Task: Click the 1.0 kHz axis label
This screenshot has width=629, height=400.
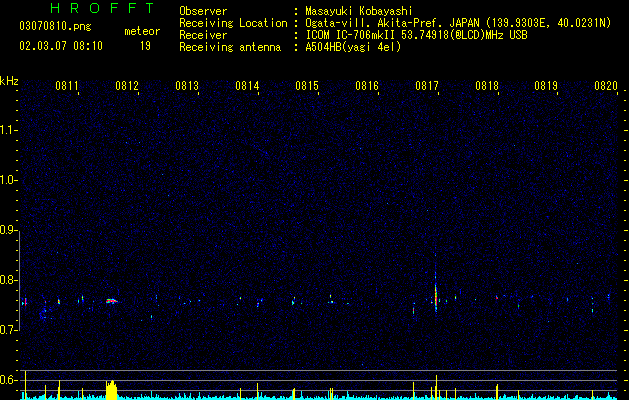Action: coord(8,180)
